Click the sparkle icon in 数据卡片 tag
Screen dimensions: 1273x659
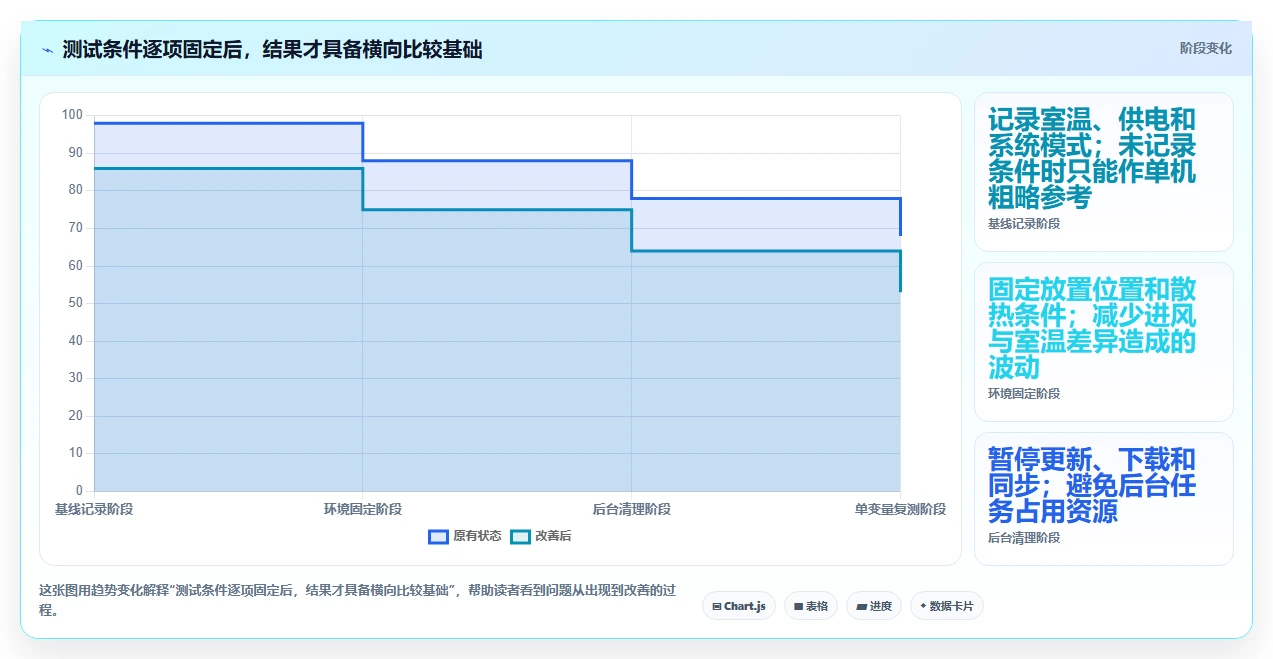923,606
